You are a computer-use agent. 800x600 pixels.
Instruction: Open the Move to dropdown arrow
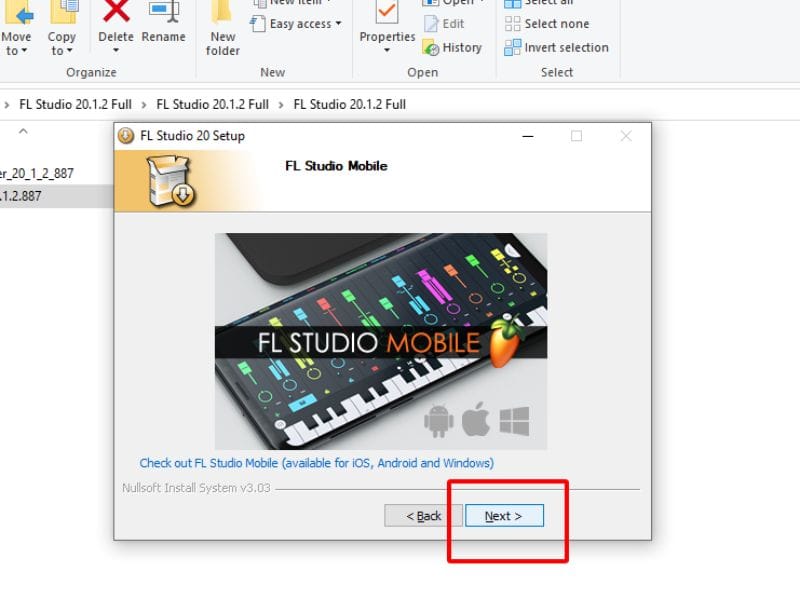point(24,51)
